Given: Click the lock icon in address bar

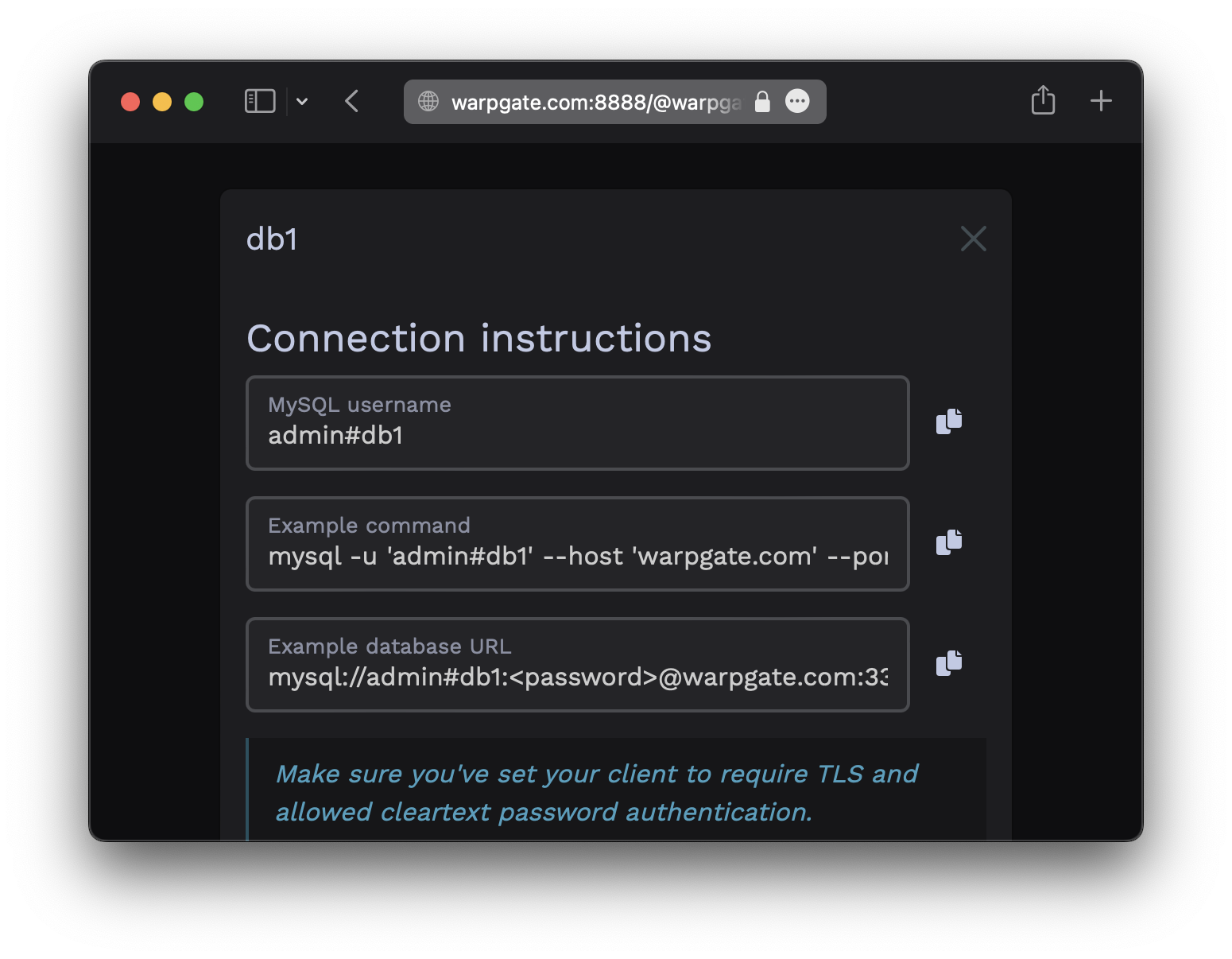Looking at the screenshot, I should (x=762, y=102).
